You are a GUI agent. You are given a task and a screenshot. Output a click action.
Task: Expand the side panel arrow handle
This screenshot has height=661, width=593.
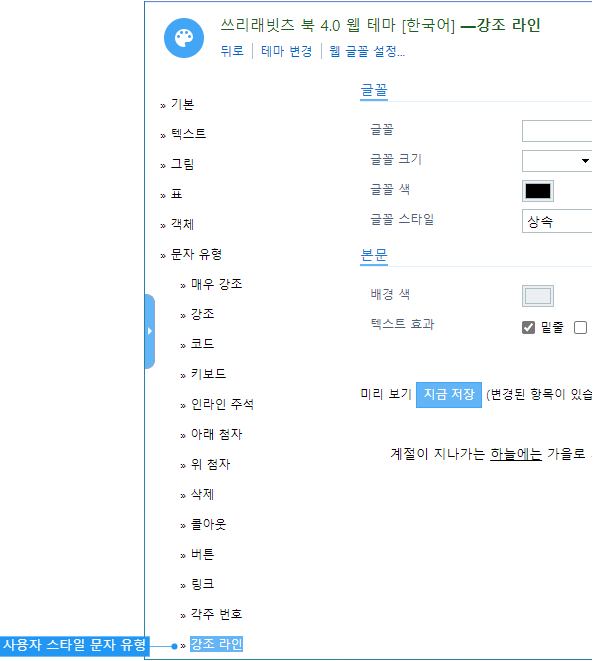click(150, 331)
